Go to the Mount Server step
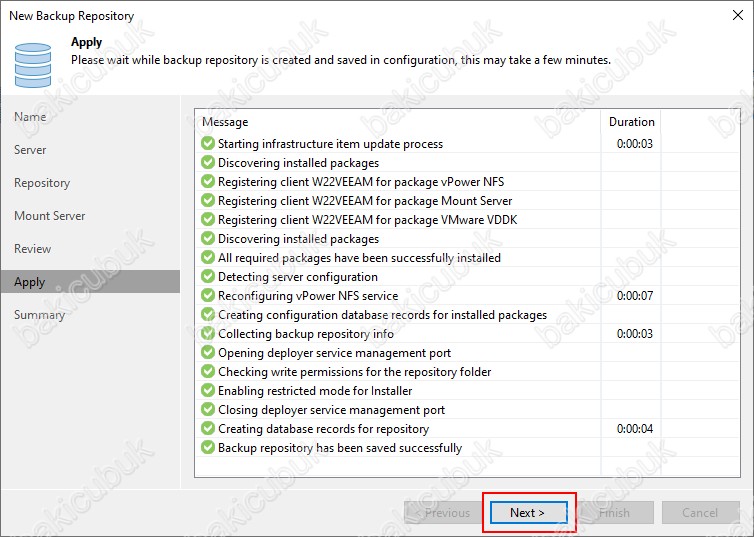The image size is (754, 537). pos(50,216)
